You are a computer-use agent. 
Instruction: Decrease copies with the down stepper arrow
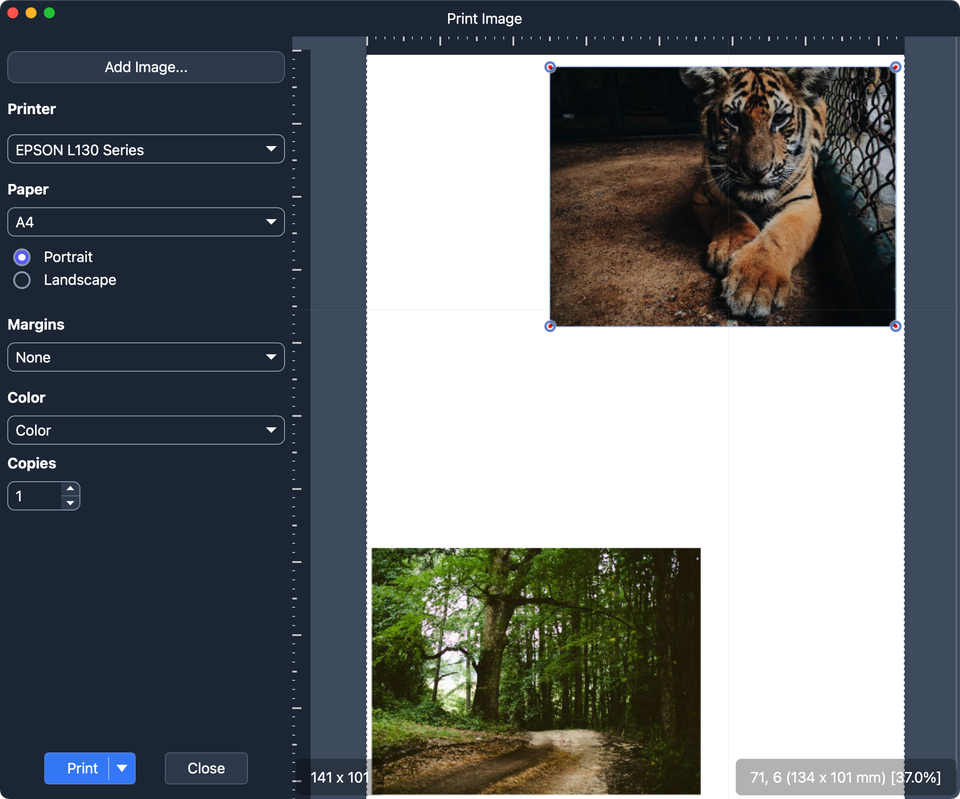pyautogui.click(x=70, y=503)
